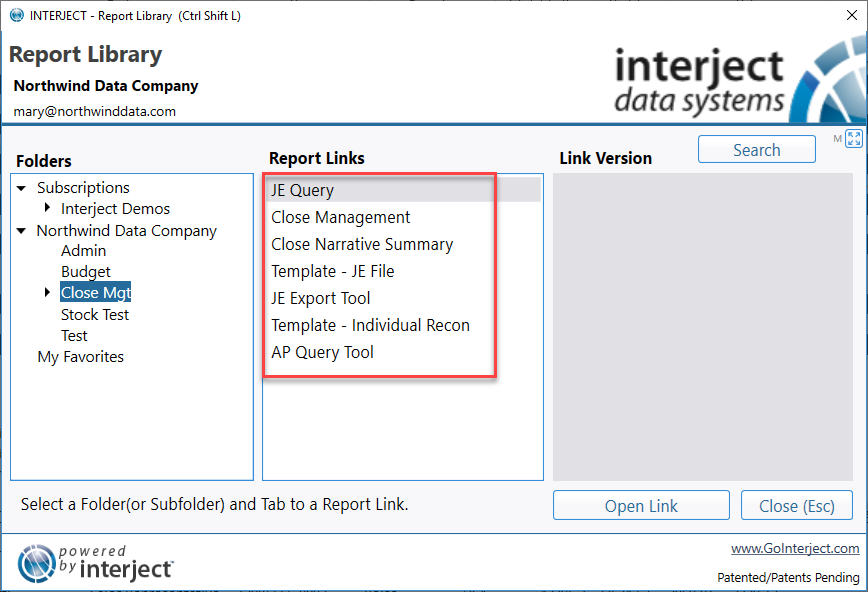Click the Open Link button
The width and height of the screenshot is (868, 592).
coord(641,506)
